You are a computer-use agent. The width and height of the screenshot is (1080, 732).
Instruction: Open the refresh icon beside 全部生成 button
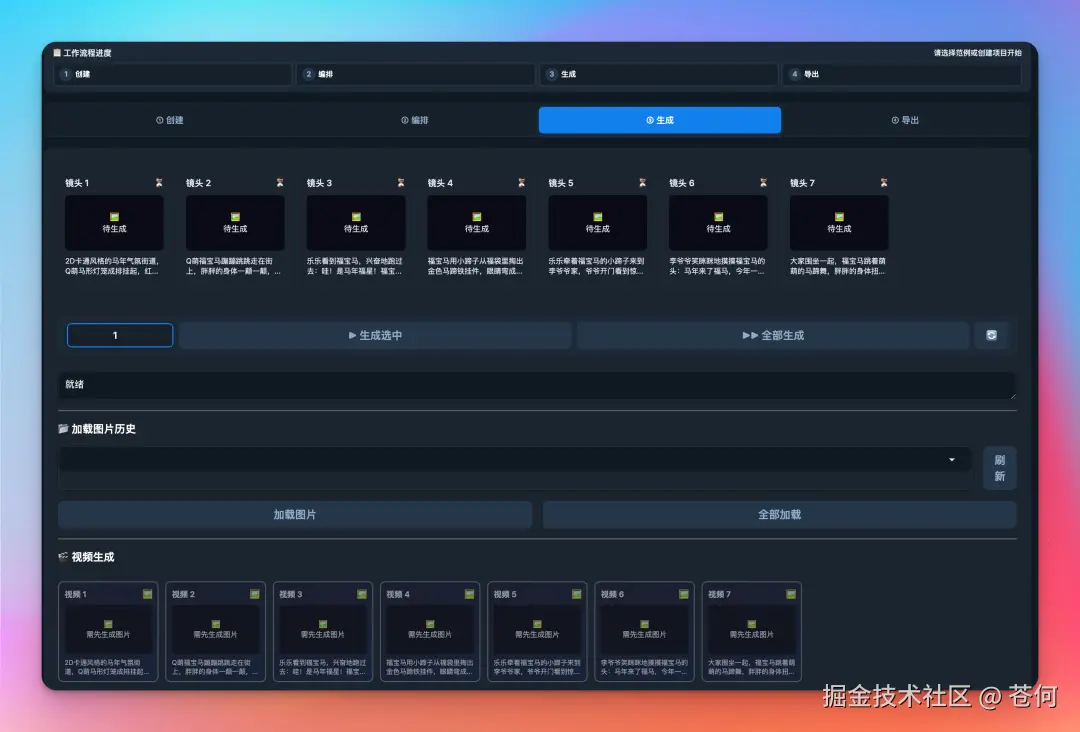tap(993, 335)
